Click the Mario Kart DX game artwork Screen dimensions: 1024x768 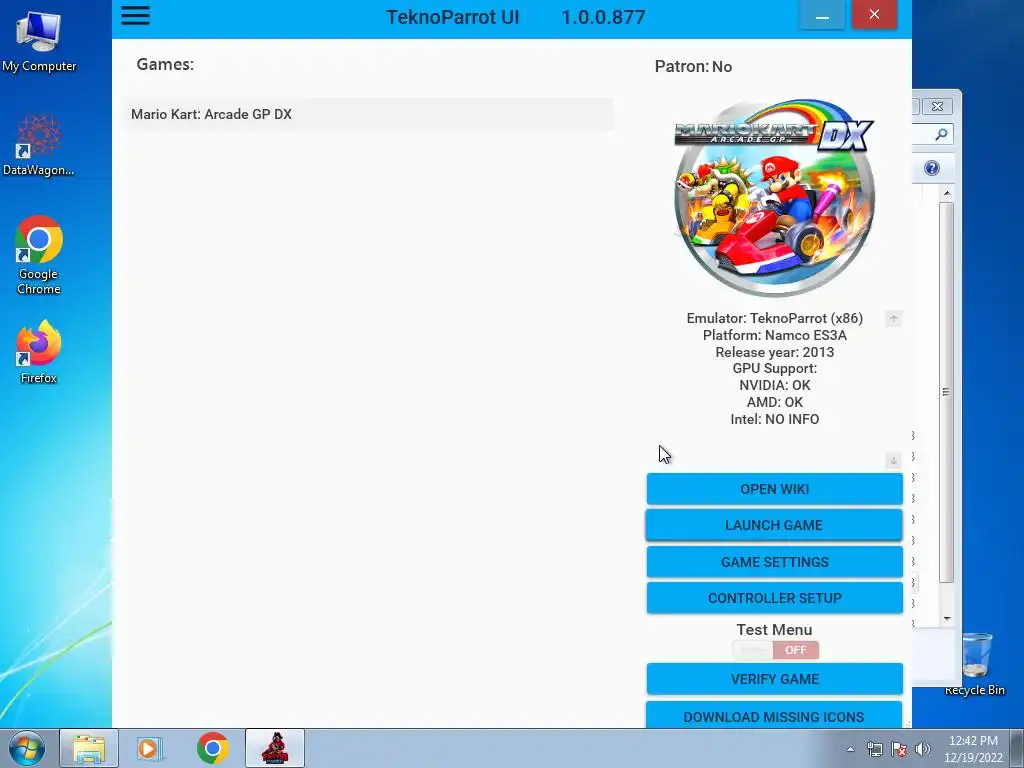(x=775, y=197)
